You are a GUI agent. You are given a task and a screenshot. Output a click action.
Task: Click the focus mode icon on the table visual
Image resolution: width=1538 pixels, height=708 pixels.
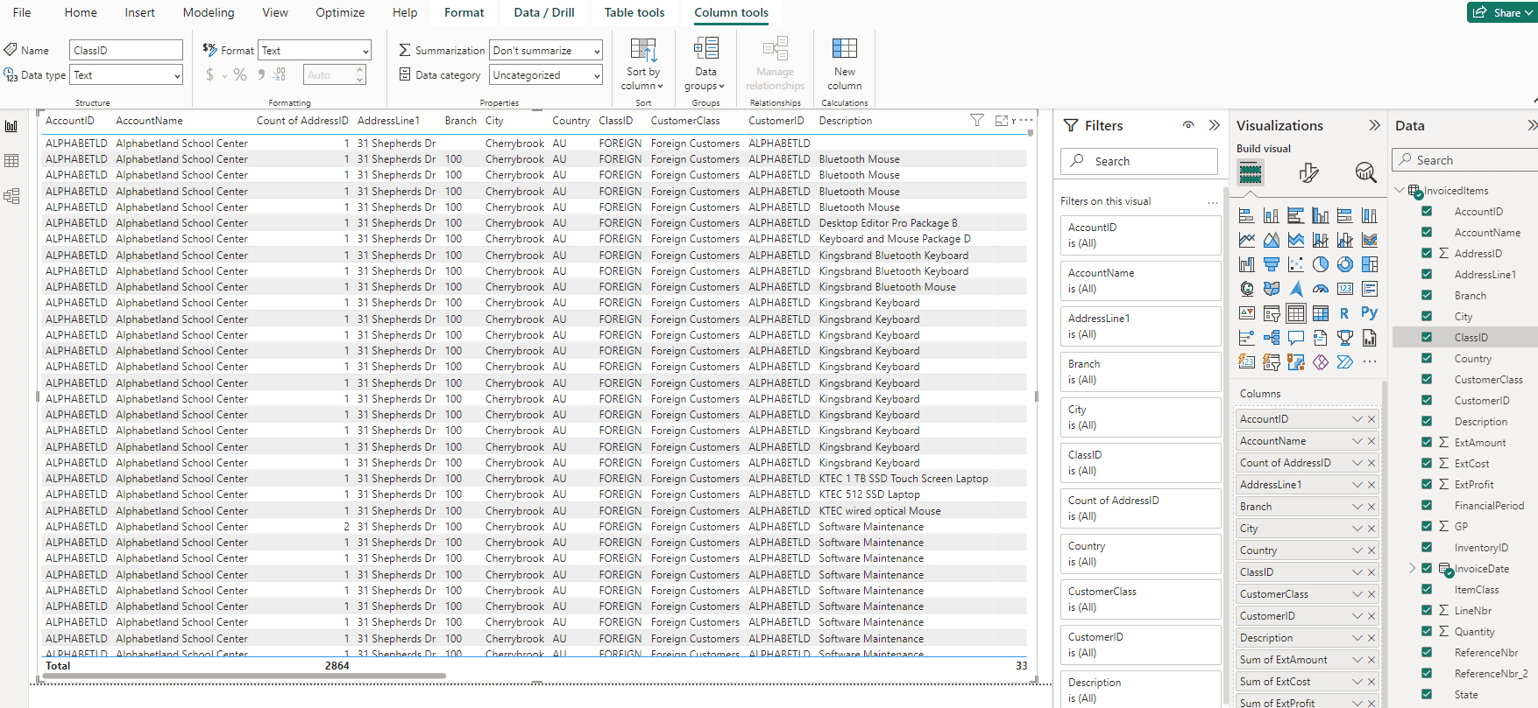[1002, 120]
